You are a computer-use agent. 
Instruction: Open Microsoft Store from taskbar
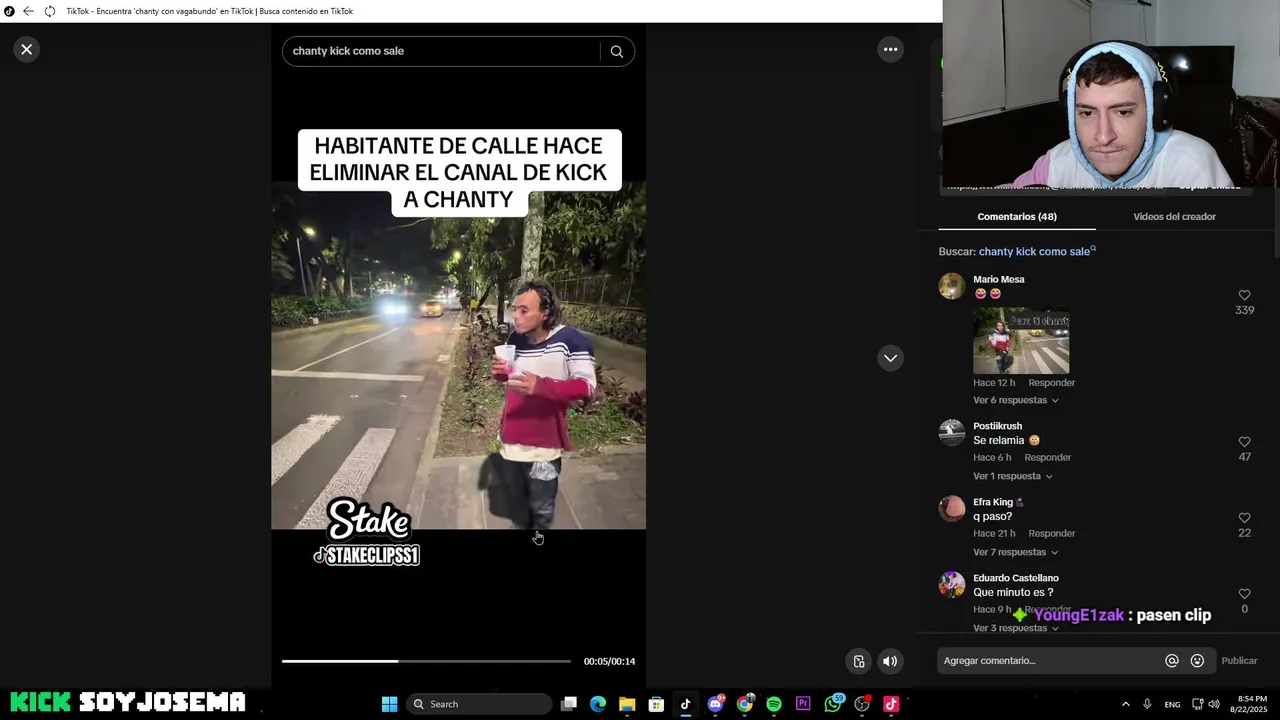[x=656, y=704]
